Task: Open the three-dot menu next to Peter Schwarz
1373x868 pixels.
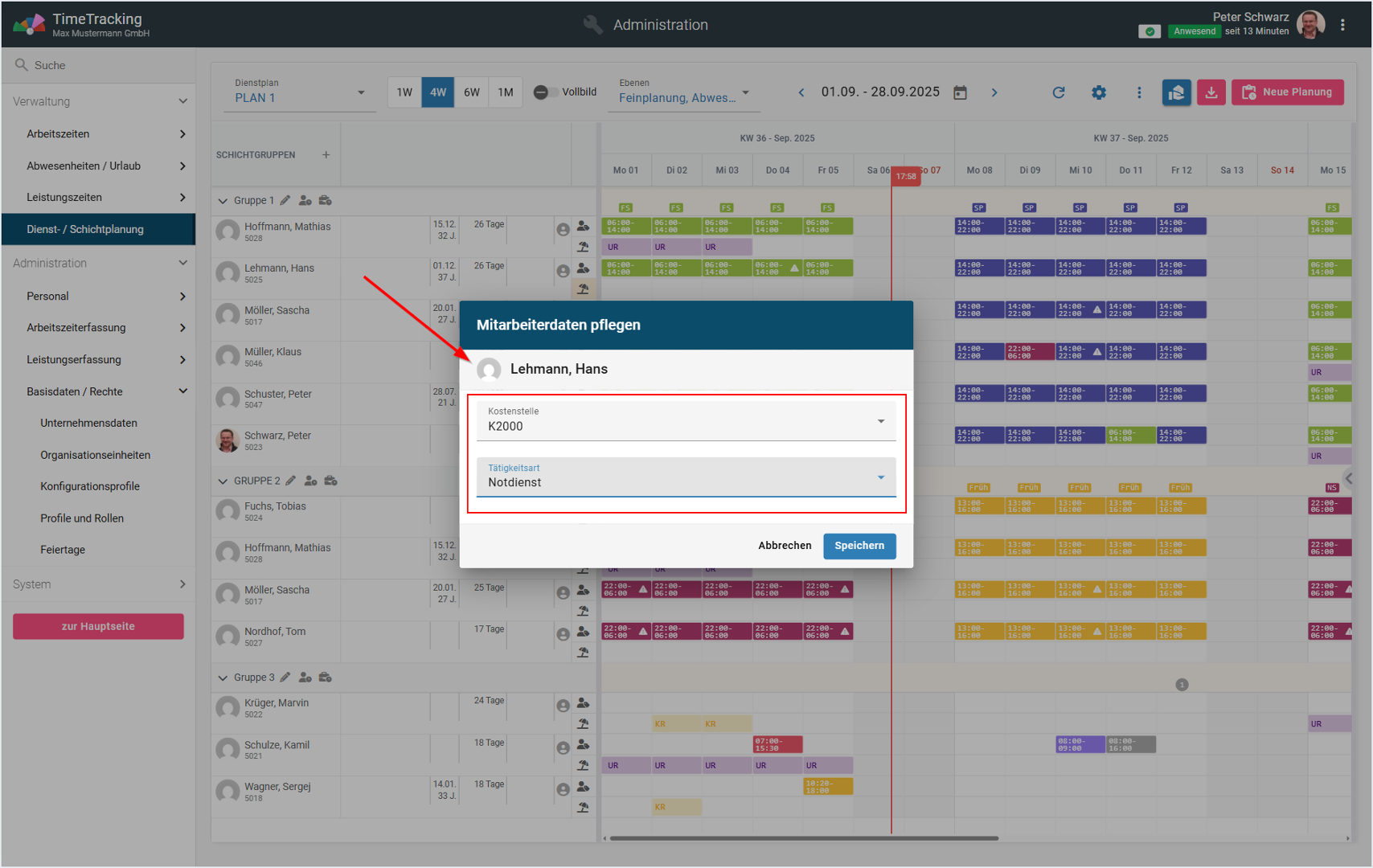Action: click(x=1342, y=25)
